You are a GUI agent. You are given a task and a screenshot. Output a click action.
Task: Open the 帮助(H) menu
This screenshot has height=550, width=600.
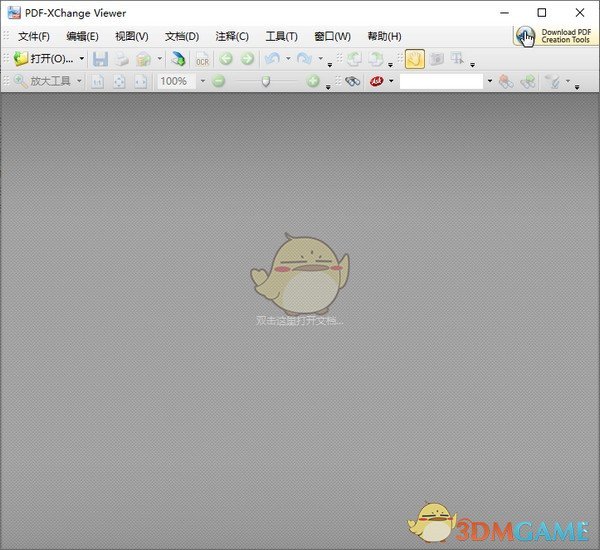click(384, 36)
